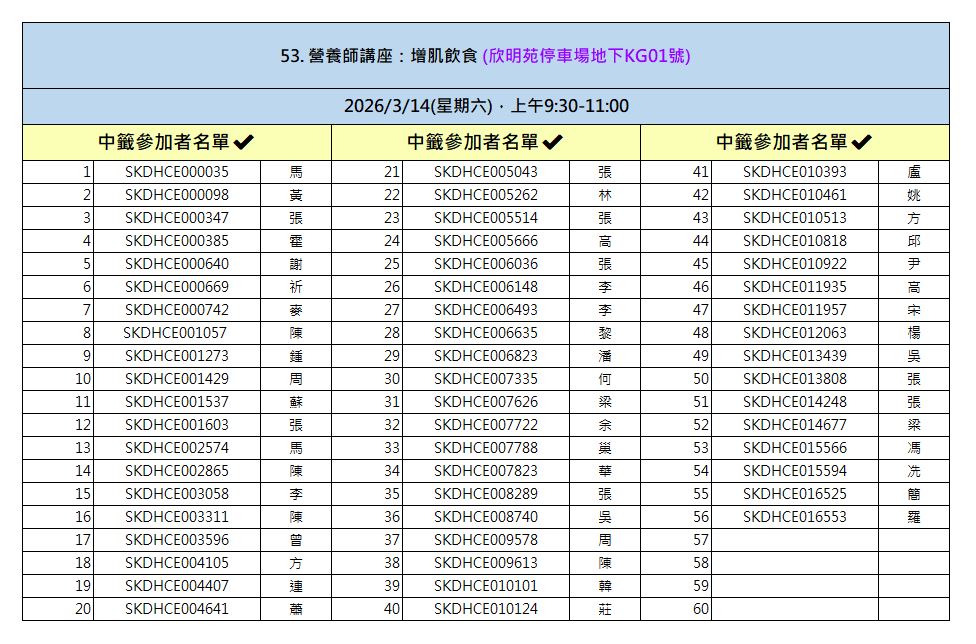Click the empty ID cell in row 57
Viewport: 976px width, 644px height.
coord(794,540)
